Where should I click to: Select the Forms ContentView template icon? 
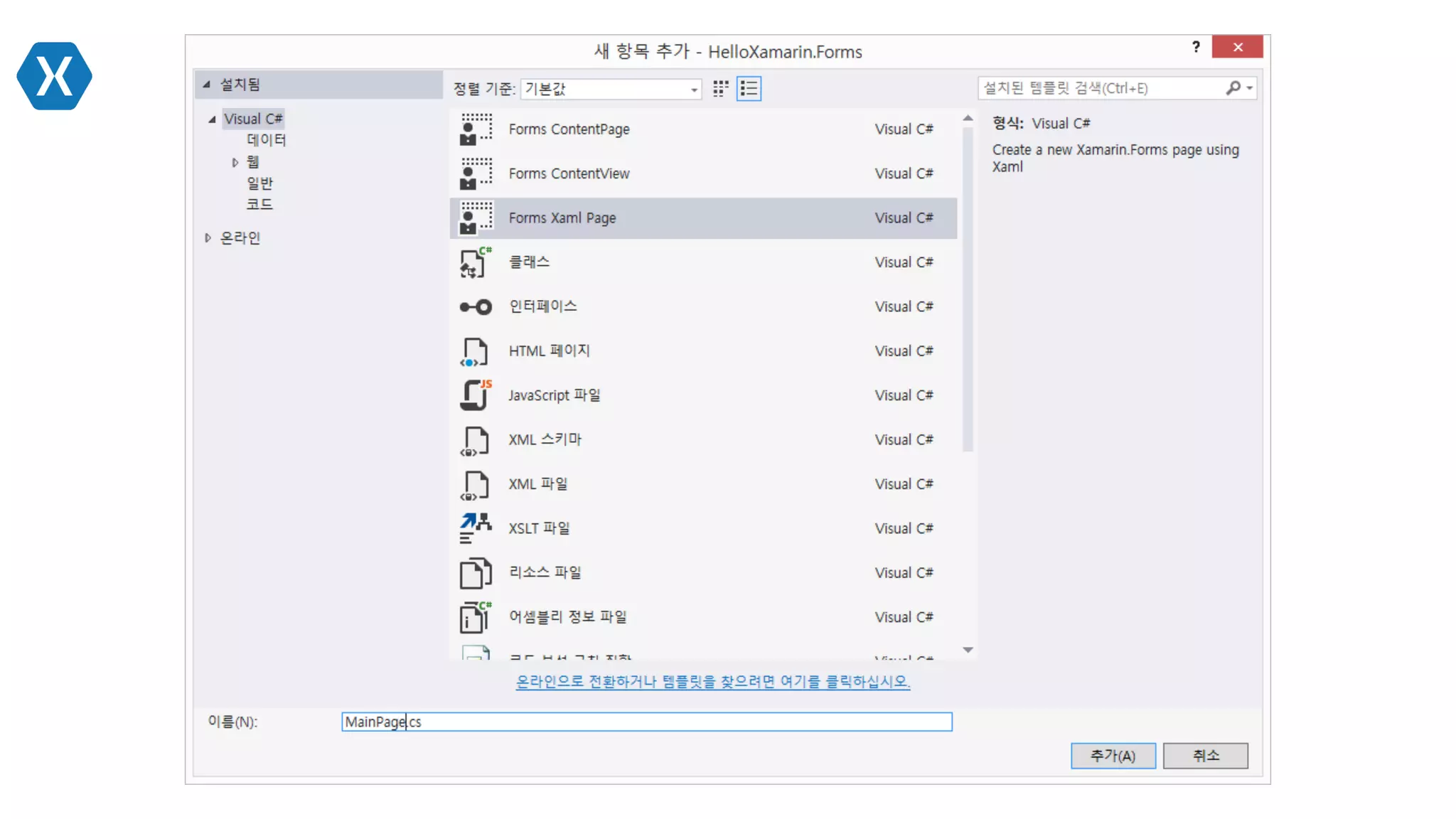476,174
